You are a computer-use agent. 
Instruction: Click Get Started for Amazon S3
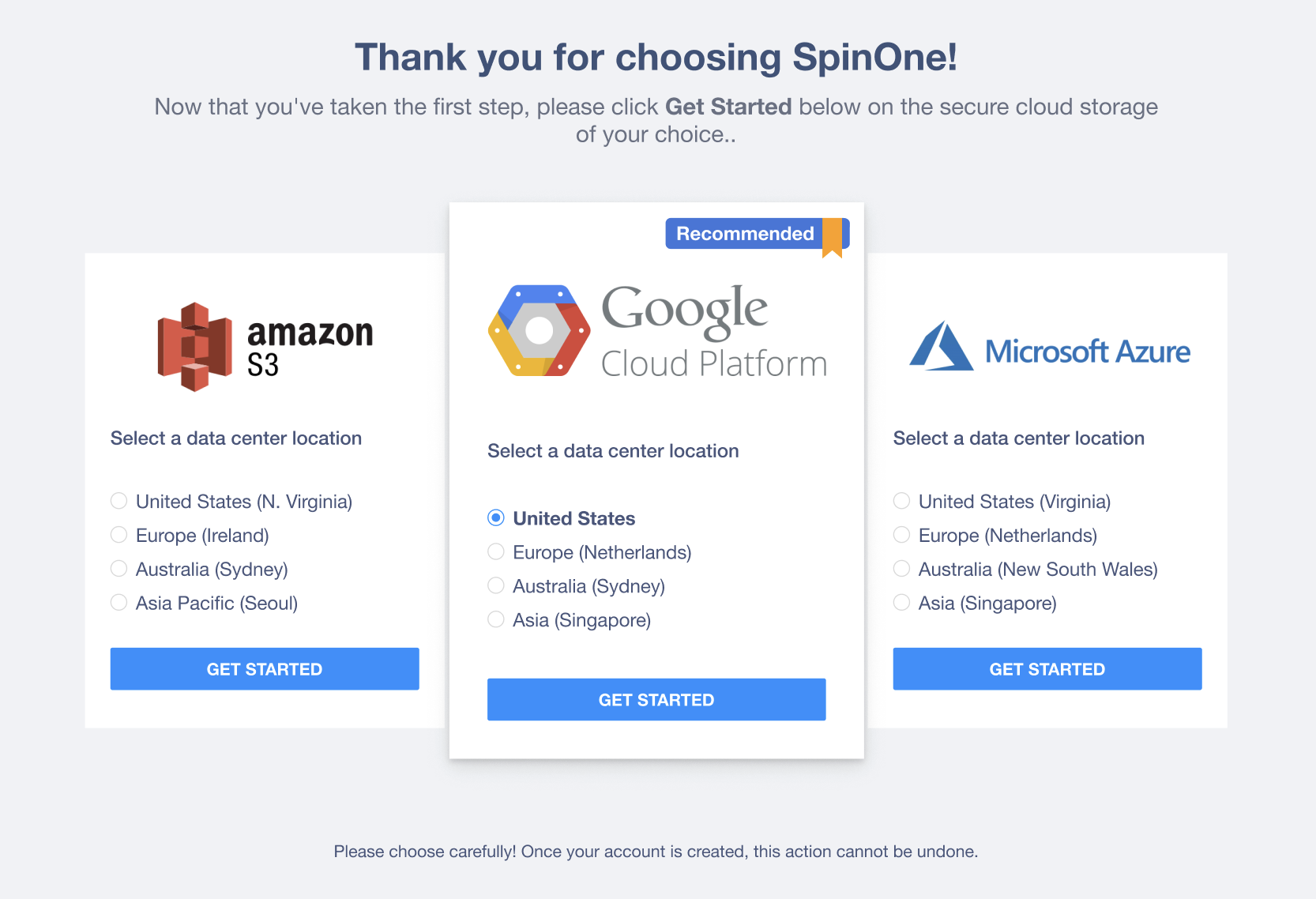coord(265,669)
